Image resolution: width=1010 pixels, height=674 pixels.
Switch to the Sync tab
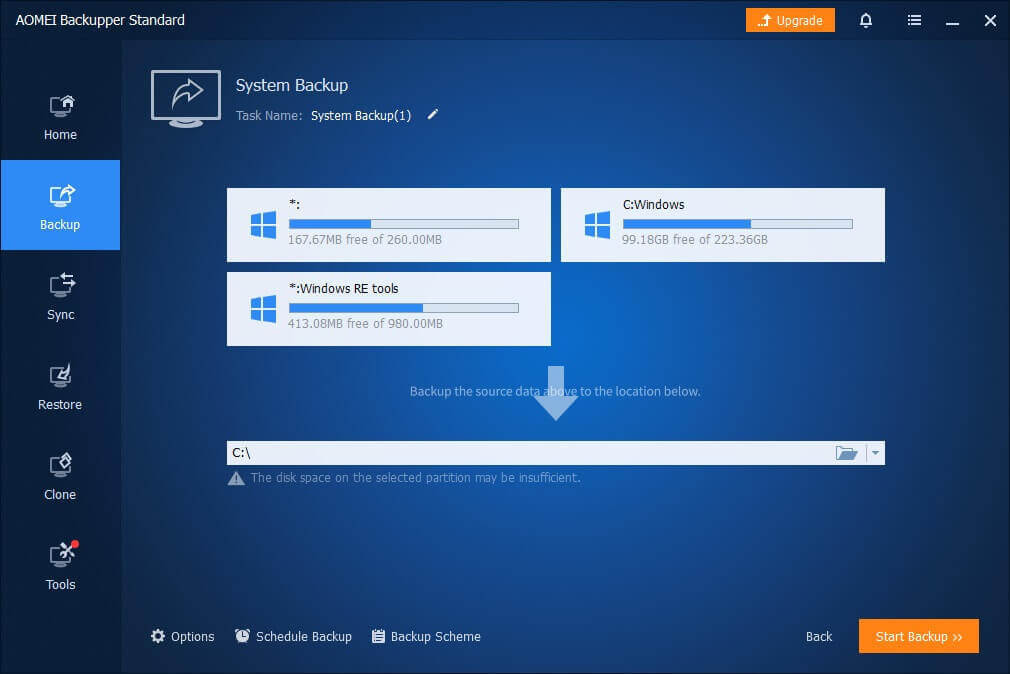click(60, 297)
